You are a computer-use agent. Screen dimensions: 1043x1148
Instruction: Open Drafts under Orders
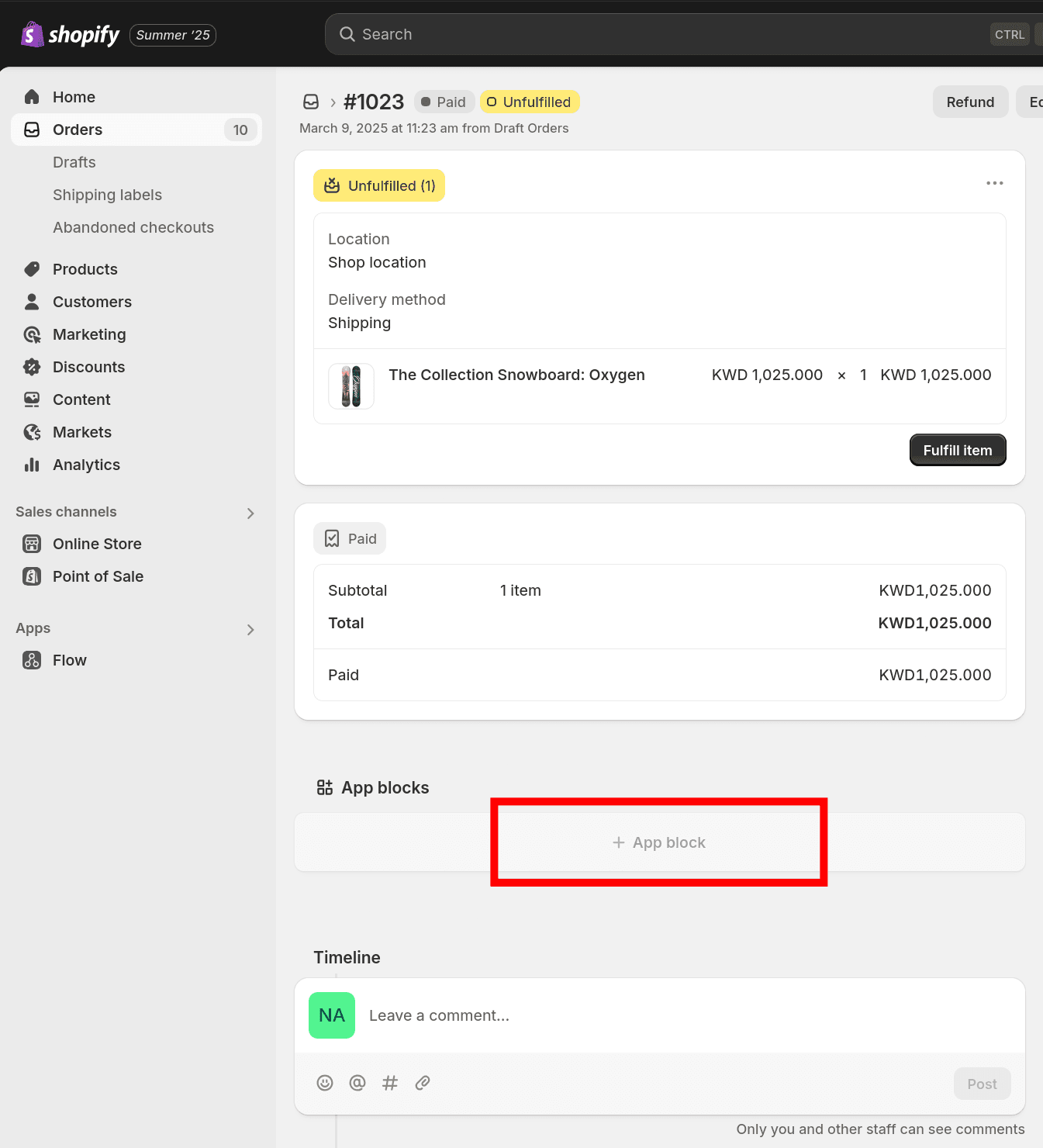click(74, 162)
